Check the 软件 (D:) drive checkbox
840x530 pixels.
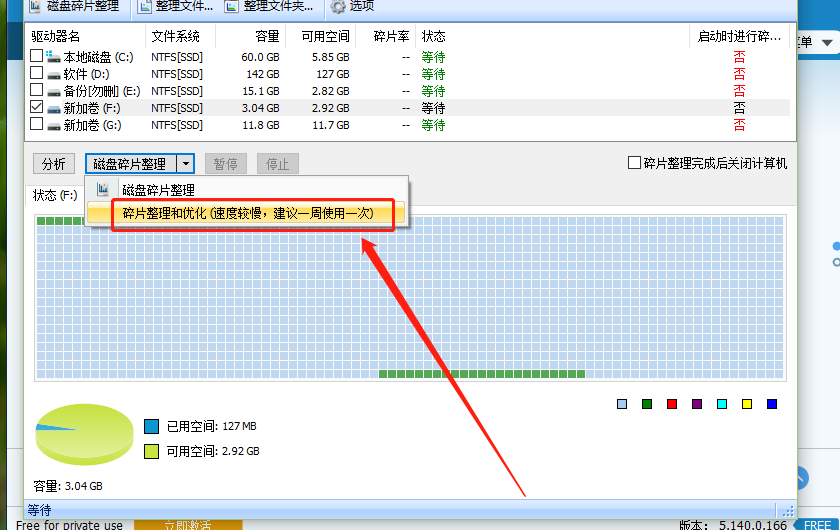[x=36, y=73]
